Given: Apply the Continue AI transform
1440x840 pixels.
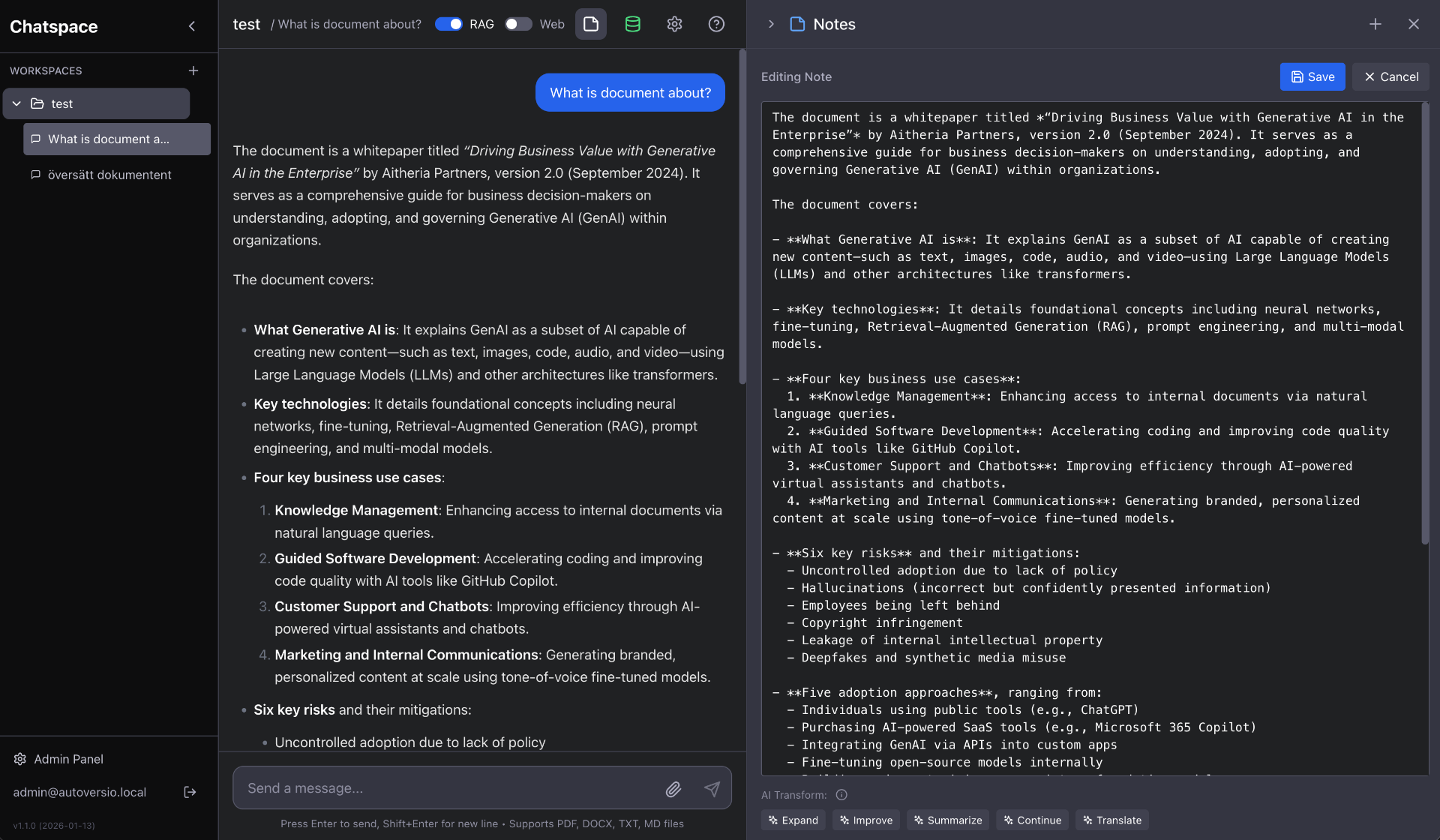Looking at the screenshot, I should point(1033,820).
